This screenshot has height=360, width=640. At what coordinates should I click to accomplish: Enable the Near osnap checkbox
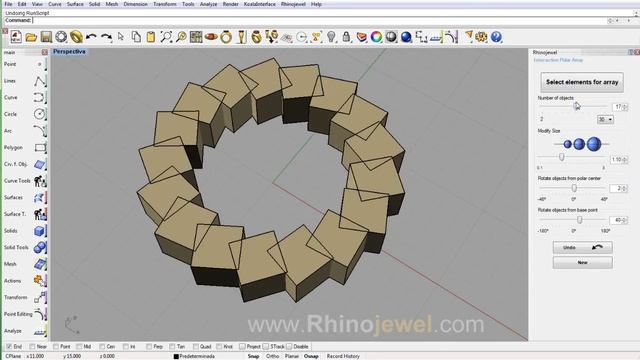(32, 347)
